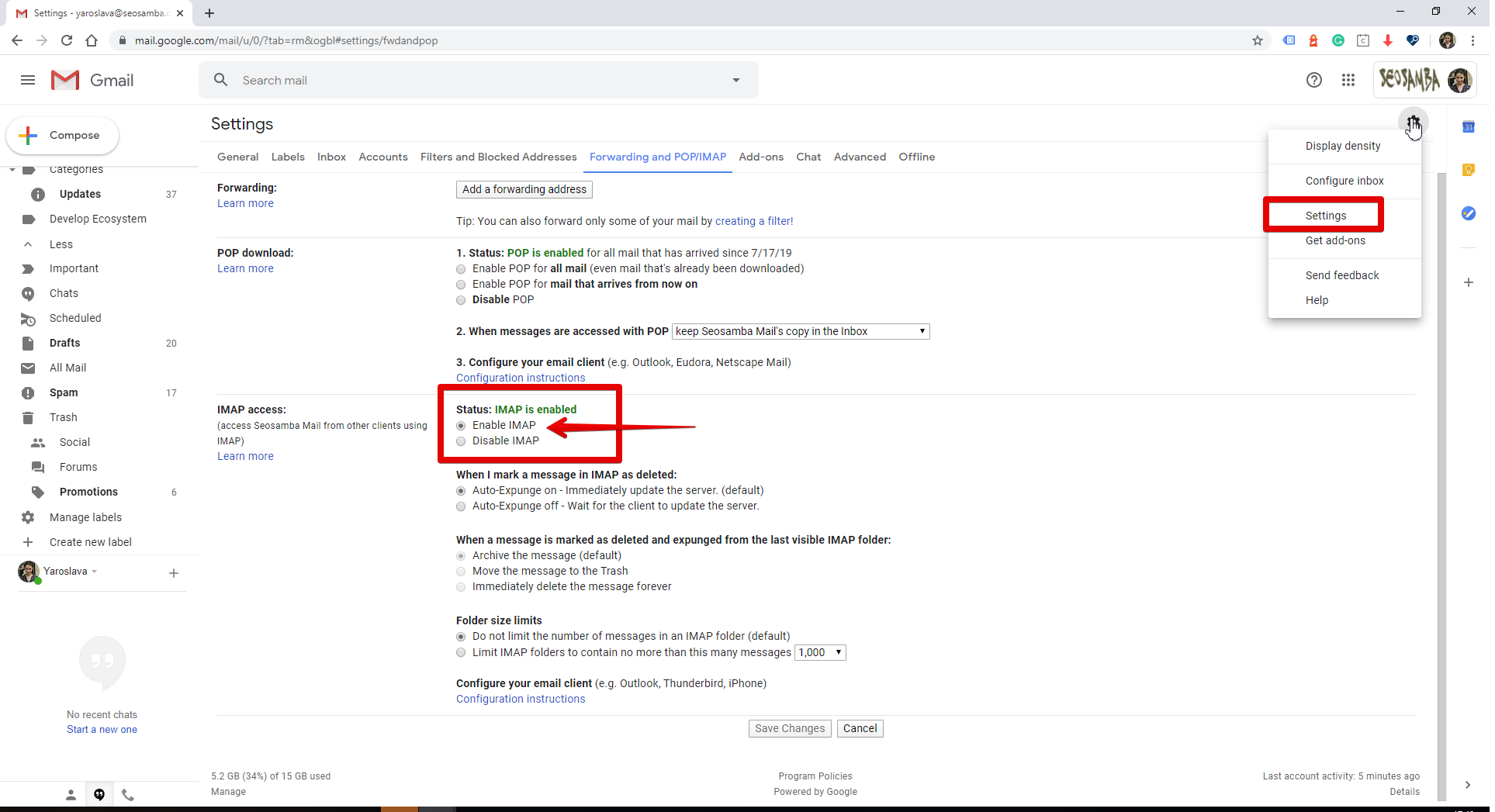The width and height of the screenshot is (1495, 812).
Task: Open the Hangouts conversations icon
Action: pyautogui.click(x=99, y=794)
